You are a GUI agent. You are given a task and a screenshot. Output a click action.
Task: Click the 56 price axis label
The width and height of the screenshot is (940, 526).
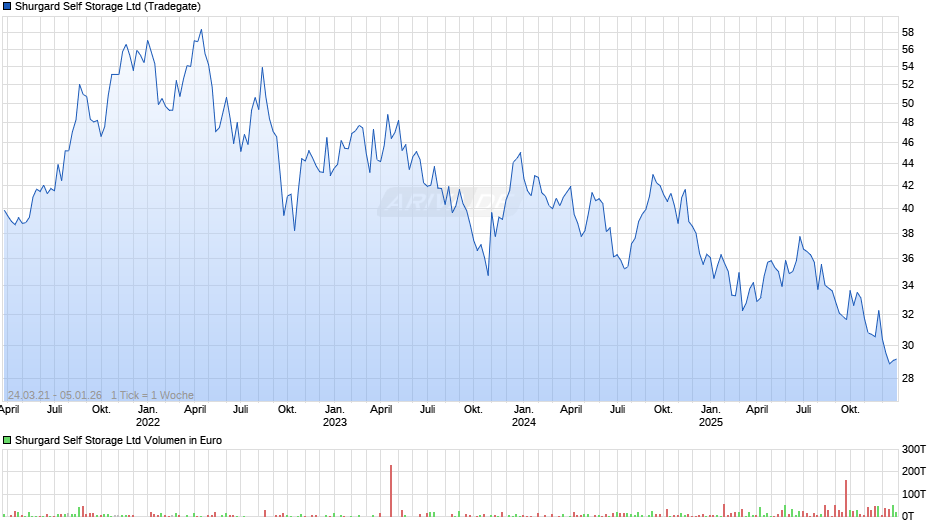tap(908, 49)
